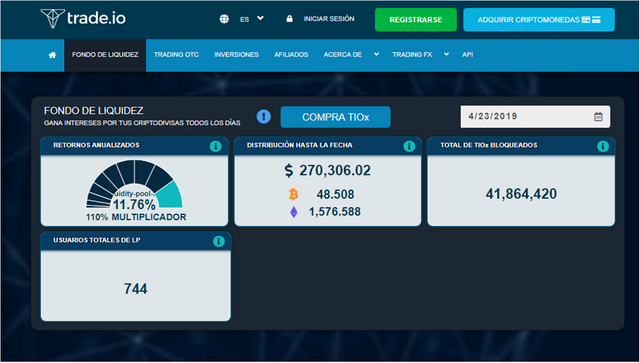Image resolution: width=640 pixels, height=363 pixels.
Task: Click the 48.508 Bitcoin amount
Action: (335, 194)
